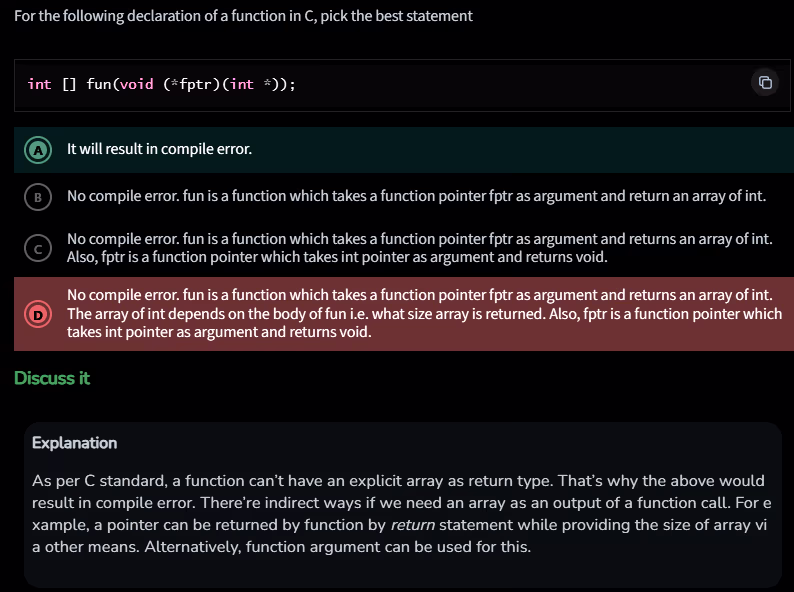Click option B's answer text
This screenshot has height=592, width=794.
coord(416,196)
